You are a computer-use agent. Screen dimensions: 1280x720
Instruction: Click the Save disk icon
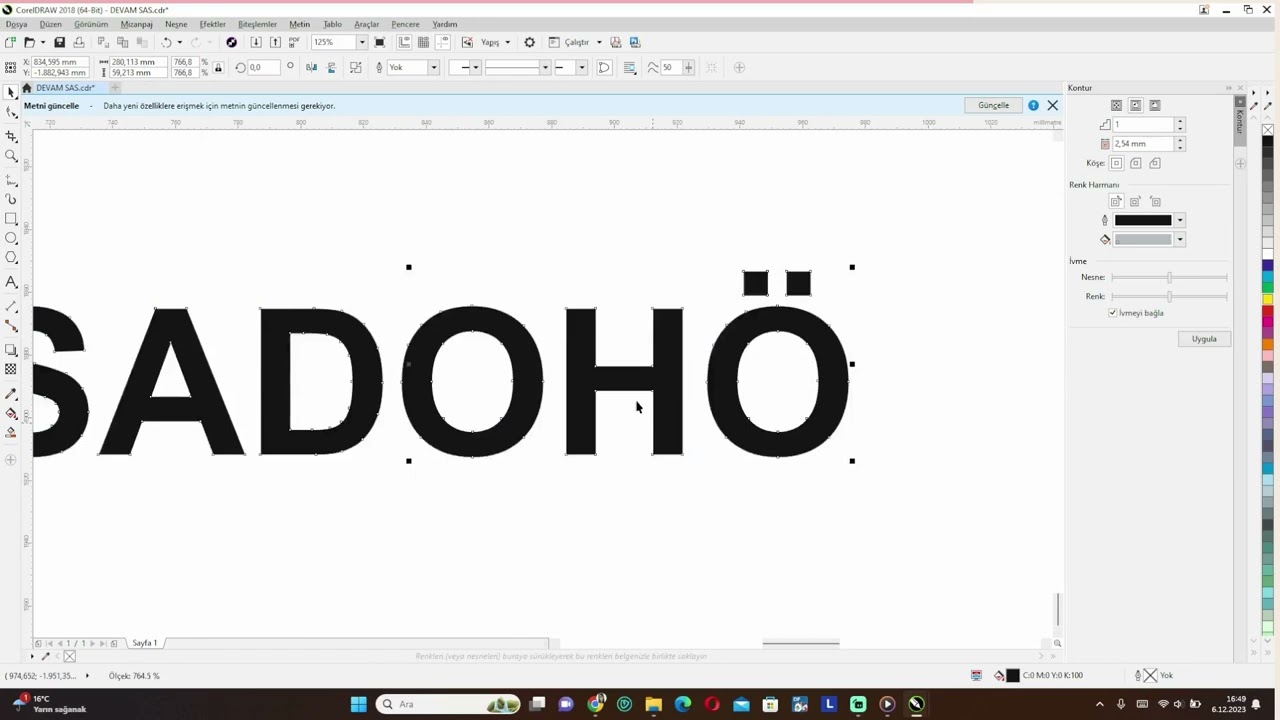[59, 42]
